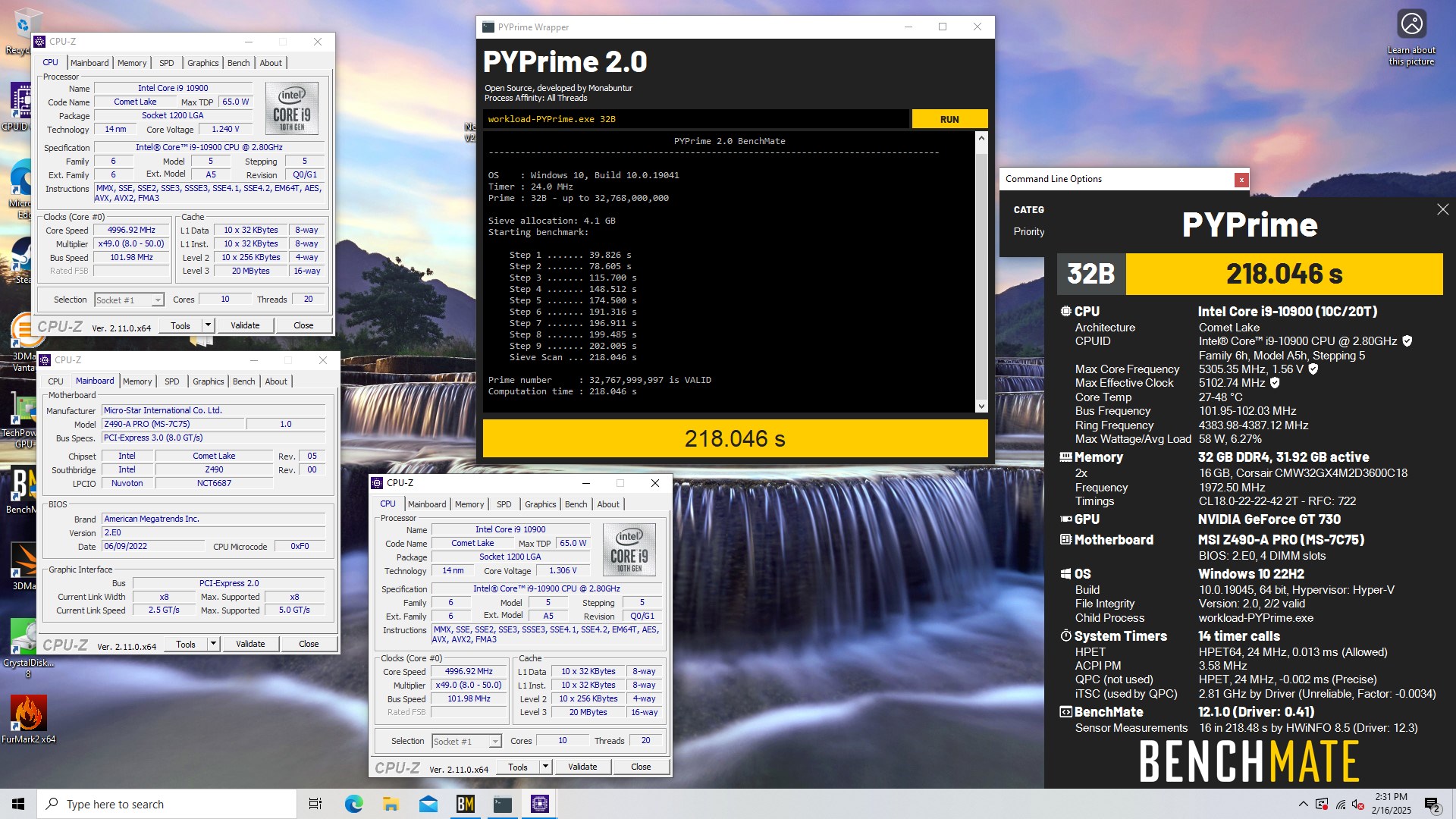Click 'Z490-A PRO (MS-7C75)' Model field

(x=171, y=424)
